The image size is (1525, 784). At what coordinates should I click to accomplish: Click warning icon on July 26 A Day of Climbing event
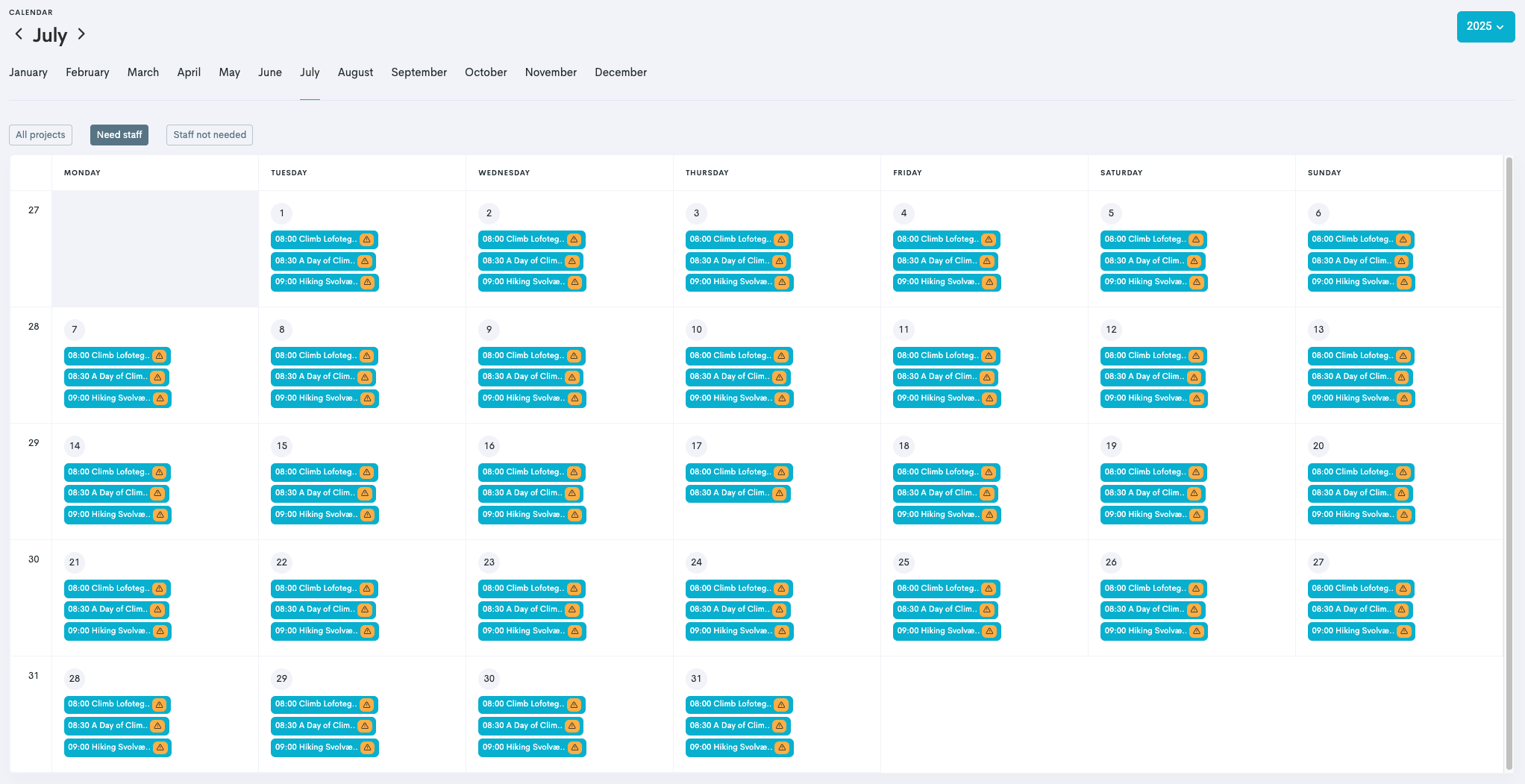tap(1194, 610)
